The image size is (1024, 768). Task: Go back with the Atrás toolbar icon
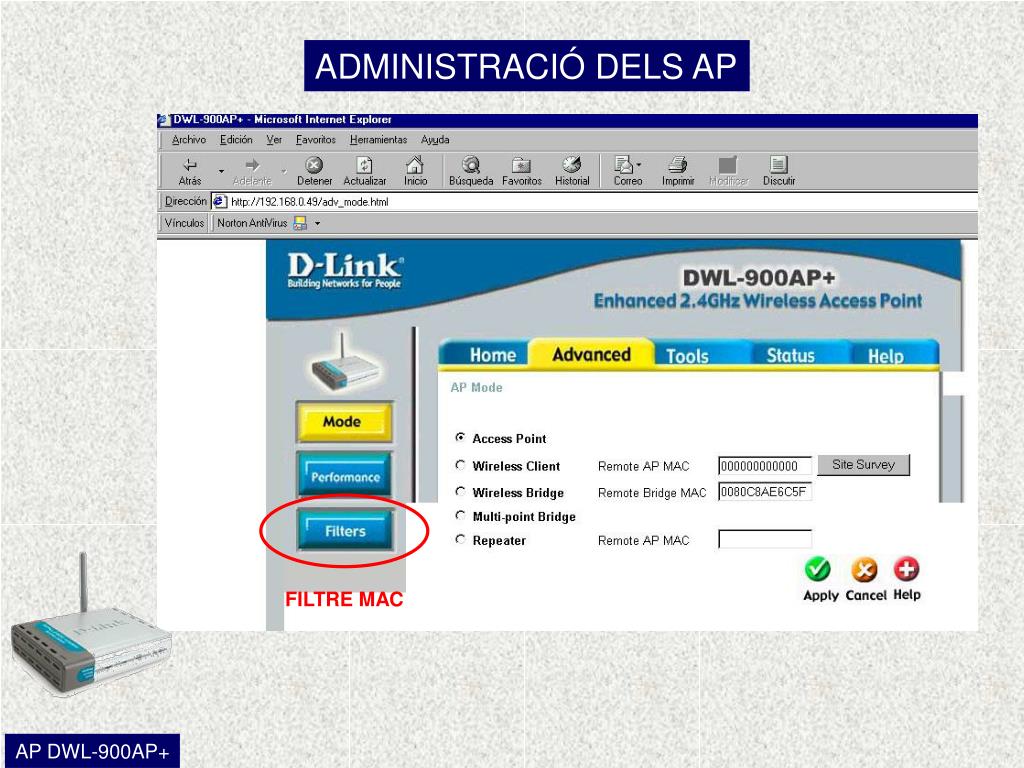(x=189, y=165)
